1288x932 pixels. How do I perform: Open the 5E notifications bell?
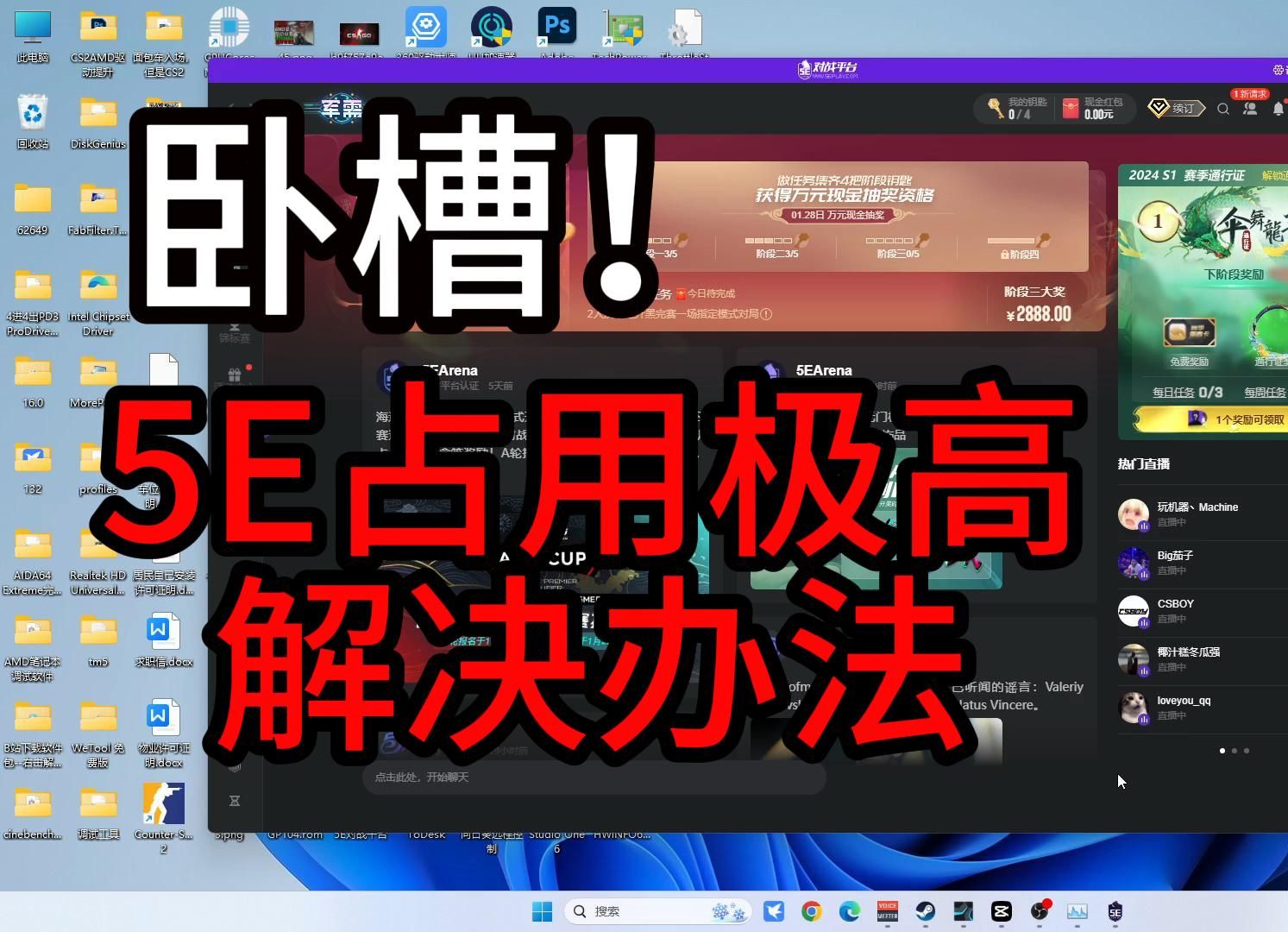coord(1279,109)
